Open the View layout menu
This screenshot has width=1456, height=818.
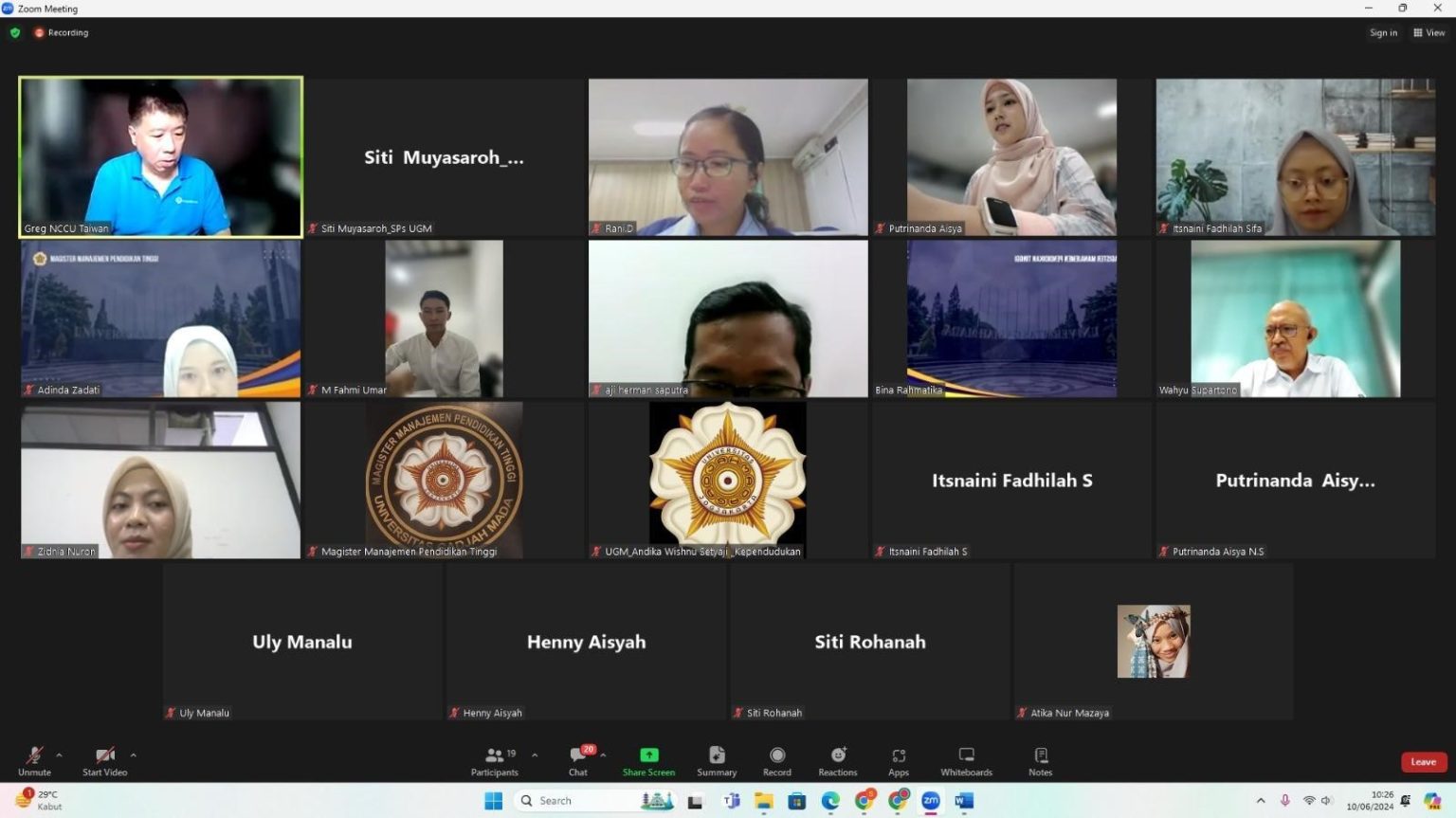click(x=1429, y=32)
